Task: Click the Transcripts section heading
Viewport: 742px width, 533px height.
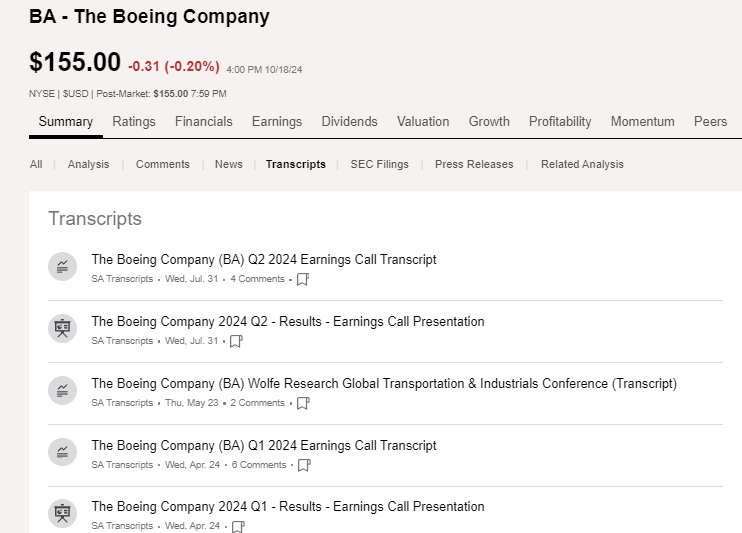Action: point(95,219)
